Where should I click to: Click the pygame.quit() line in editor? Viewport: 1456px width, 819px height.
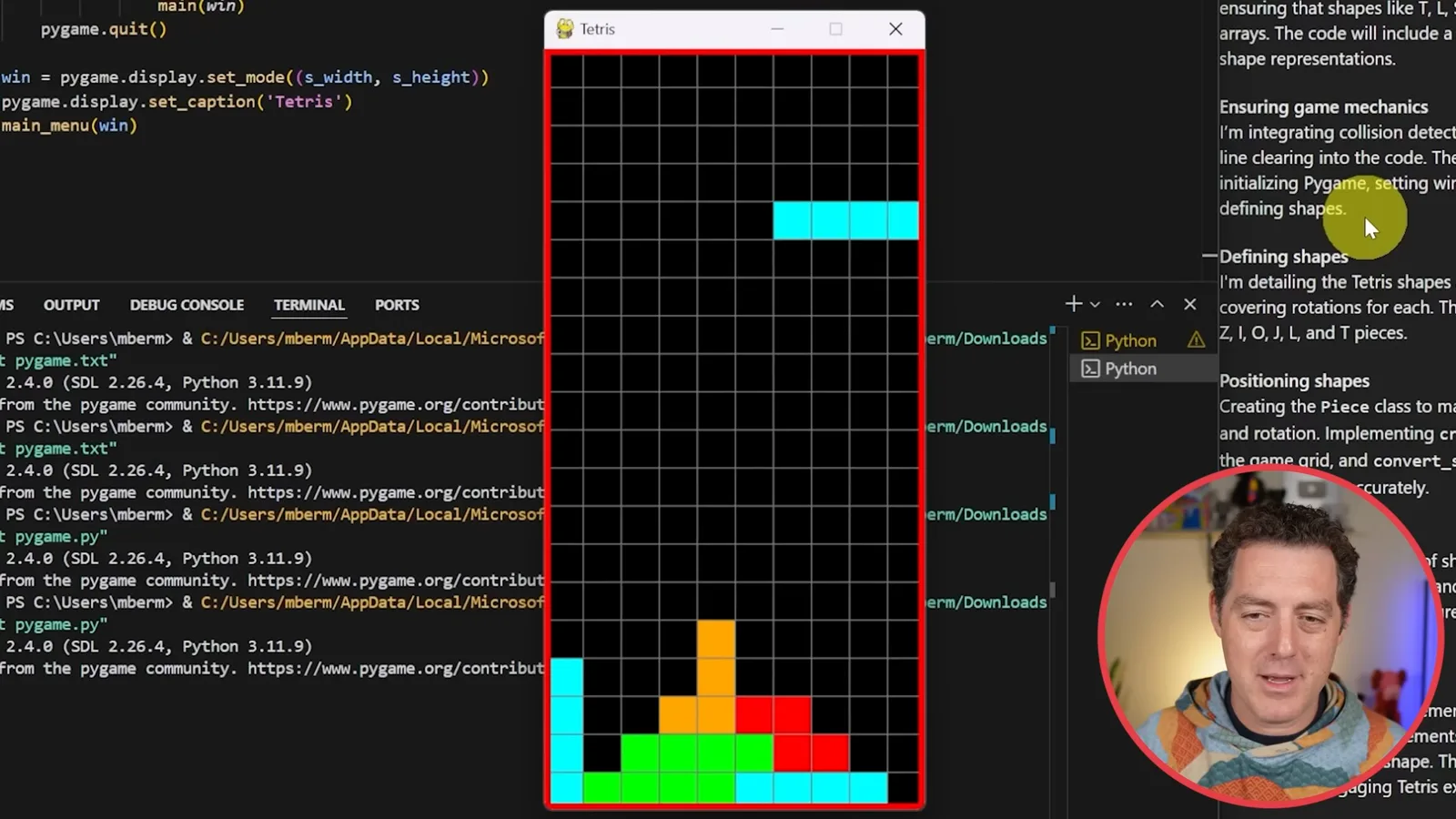click(104, 29)
